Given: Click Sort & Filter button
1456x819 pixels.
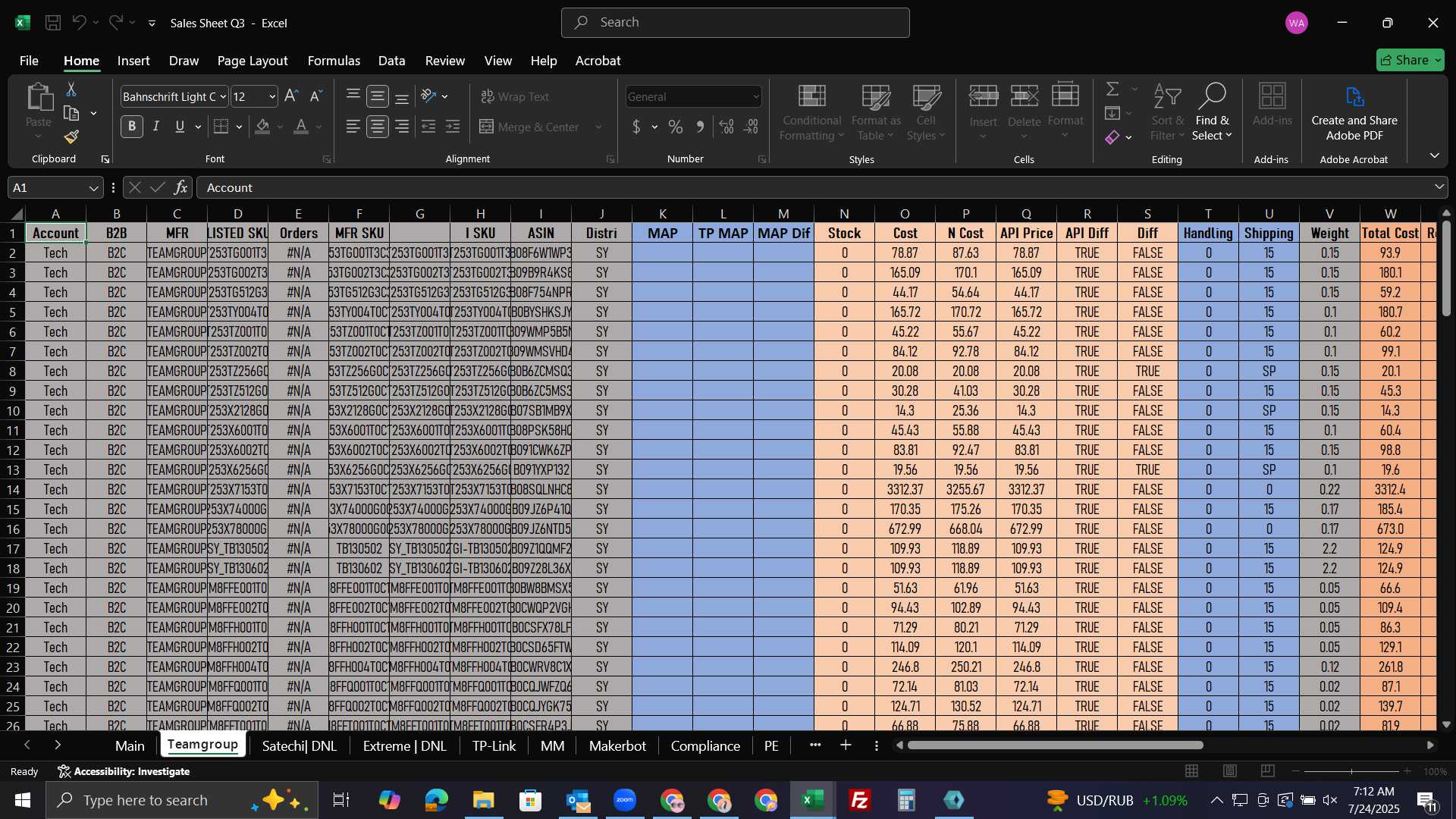Looking at the screenshot, I should [1167, 112].
